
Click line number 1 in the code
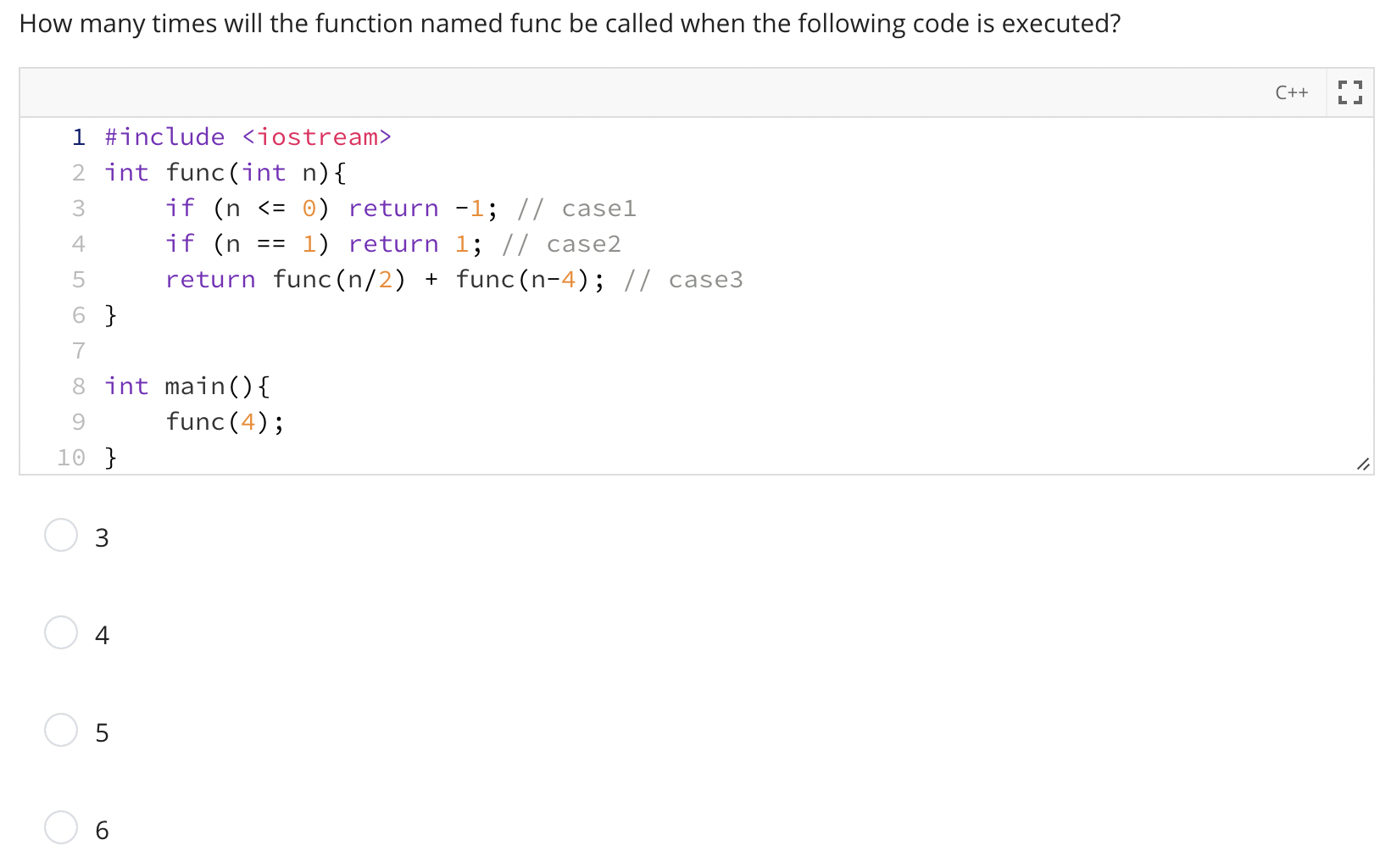pyautogui.click(x=78, y=136)
